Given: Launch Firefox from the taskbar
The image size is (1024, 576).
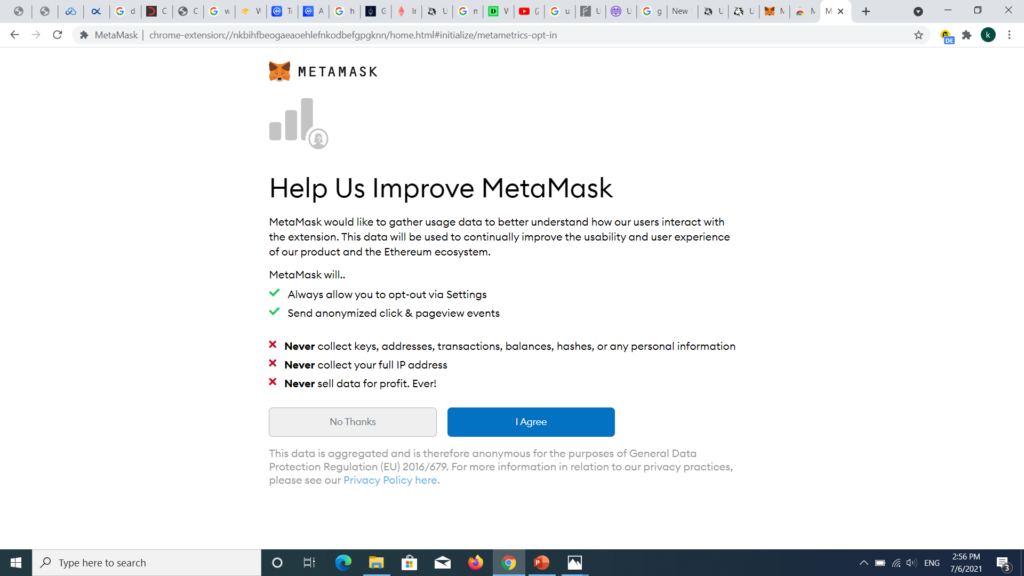Looking at the screenshot, I should click(x=475, y=562).
